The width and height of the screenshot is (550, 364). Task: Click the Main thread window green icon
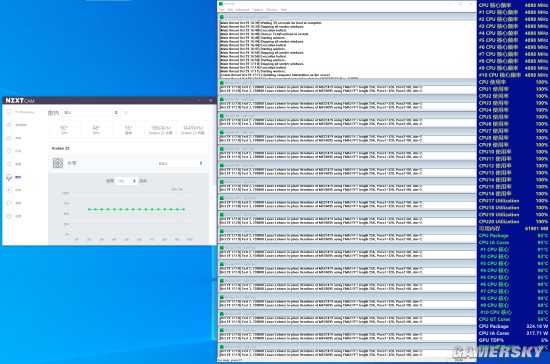point(222,16)
